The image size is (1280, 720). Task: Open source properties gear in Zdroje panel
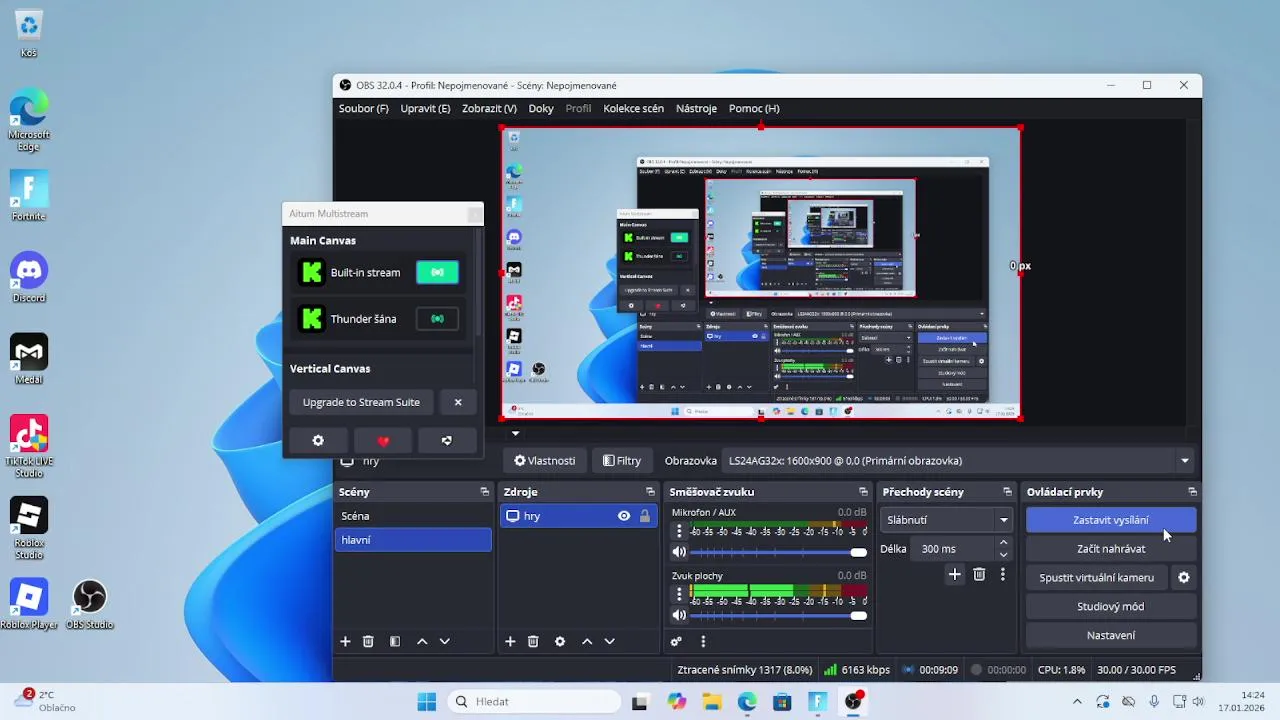(x=560, y=641)
